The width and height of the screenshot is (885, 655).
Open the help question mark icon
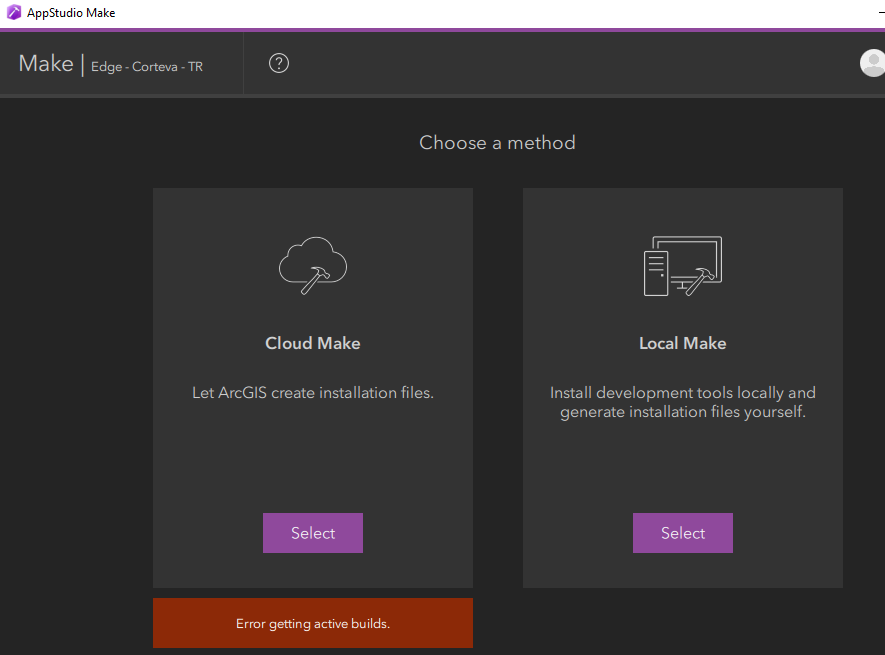click(x=279, y=63)
